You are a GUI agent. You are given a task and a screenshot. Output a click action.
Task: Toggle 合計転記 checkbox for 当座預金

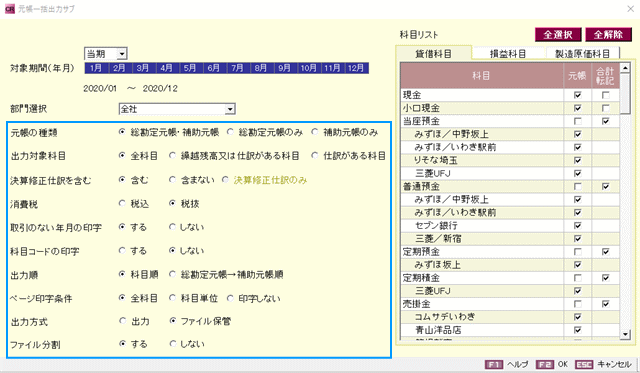tap(606, 121)
